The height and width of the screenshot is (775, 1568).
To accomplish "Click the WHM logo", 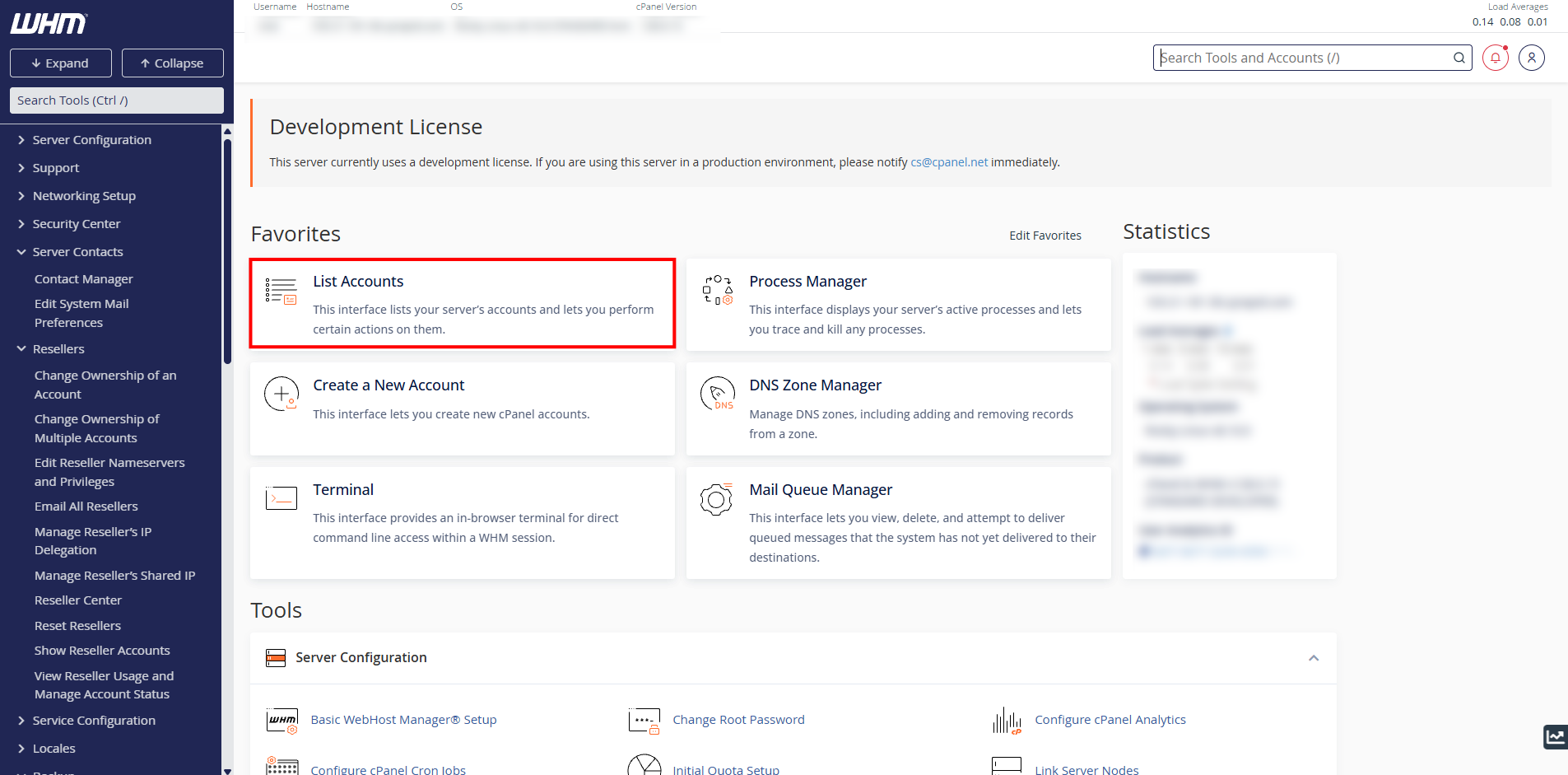I will [49, 24].
